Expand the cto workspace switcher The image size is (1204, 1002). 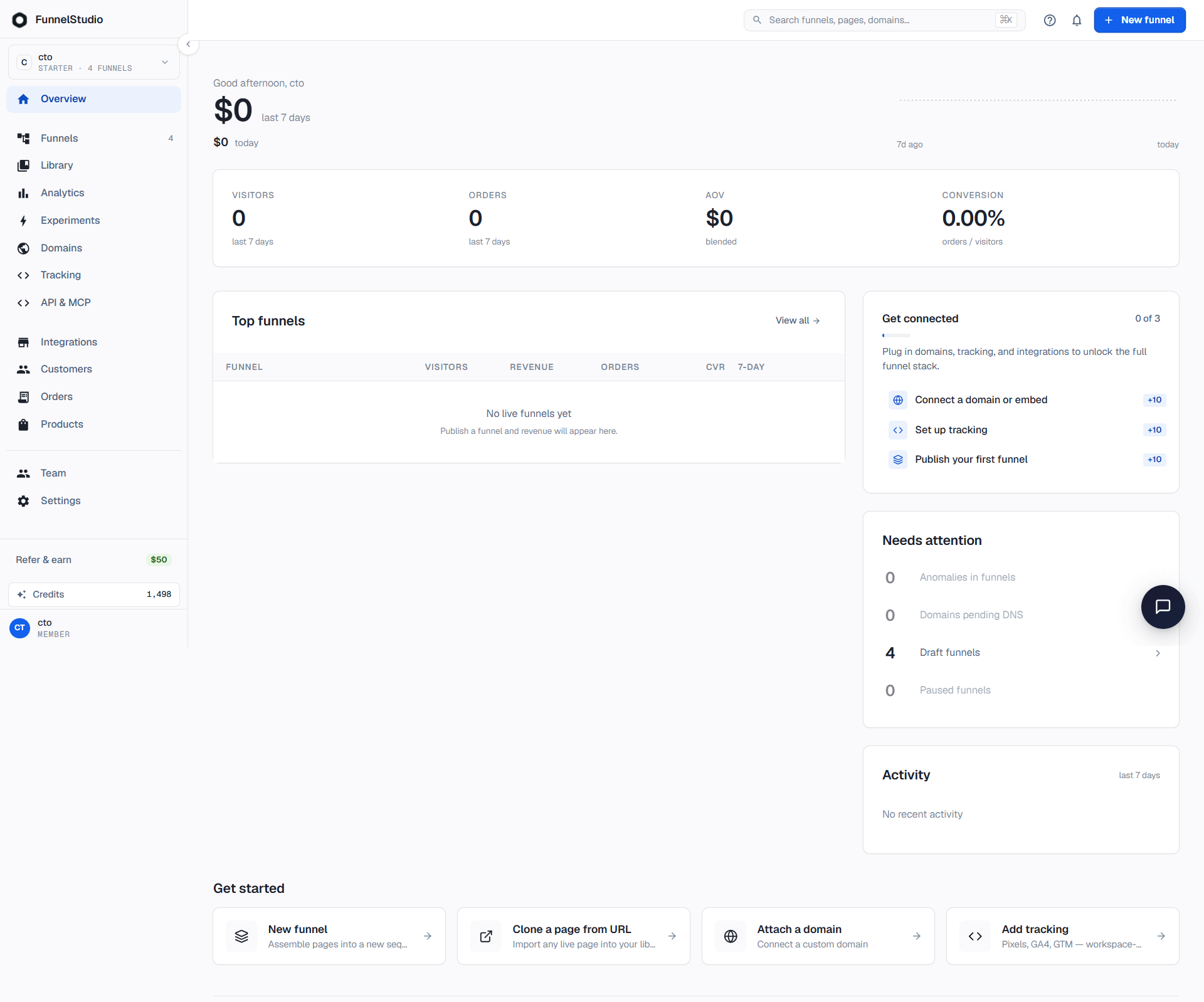(94, 62)
